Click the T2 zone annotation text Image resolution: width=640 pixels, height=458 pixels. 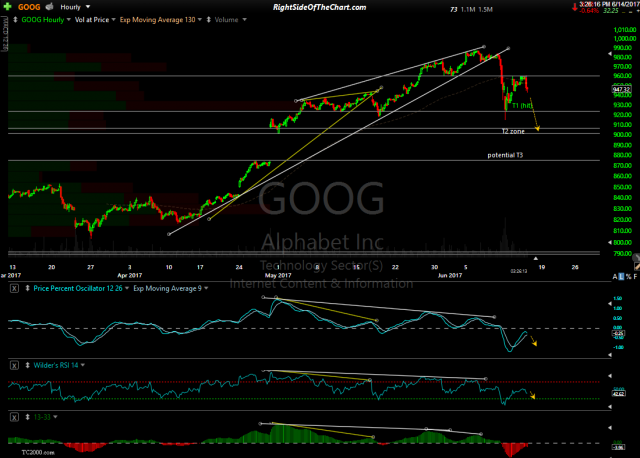513,131
